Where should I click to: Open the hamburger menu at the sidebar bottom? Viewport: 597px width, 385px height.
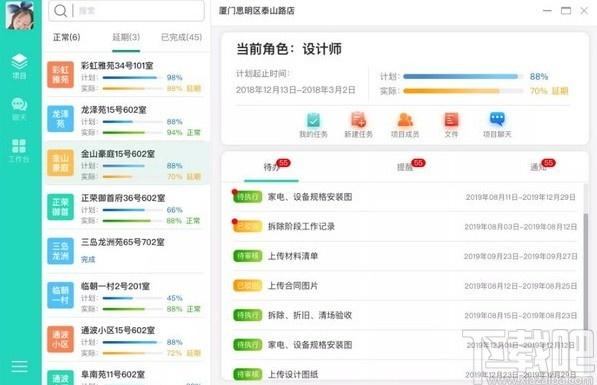pos(19,366)
